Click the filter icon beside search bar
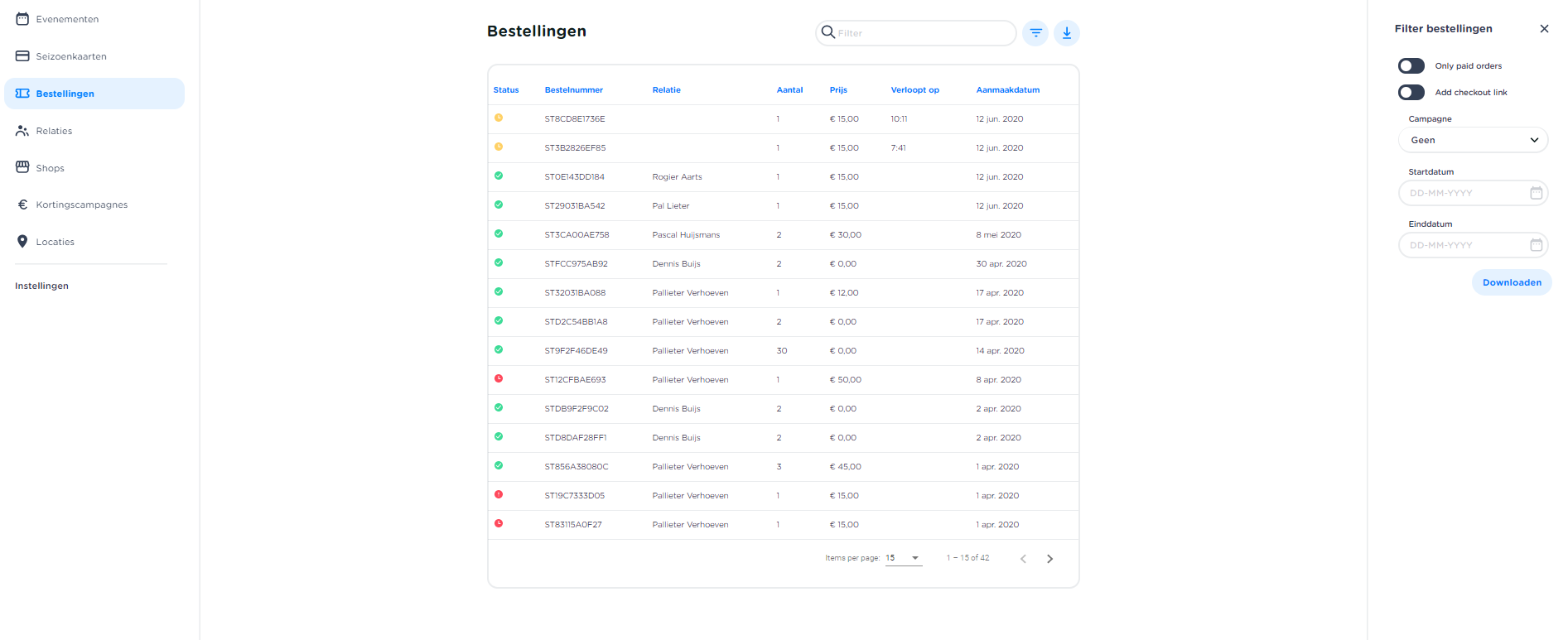The width and height of the screenshot is (1568, 640). (x=1035, y=33)
